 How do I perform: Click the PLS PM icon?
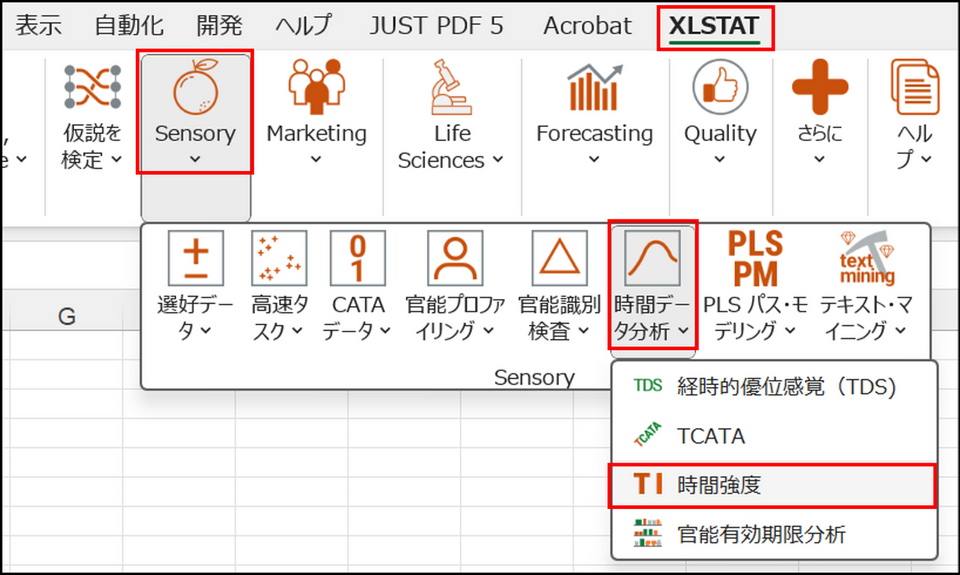tap(756, 258)
